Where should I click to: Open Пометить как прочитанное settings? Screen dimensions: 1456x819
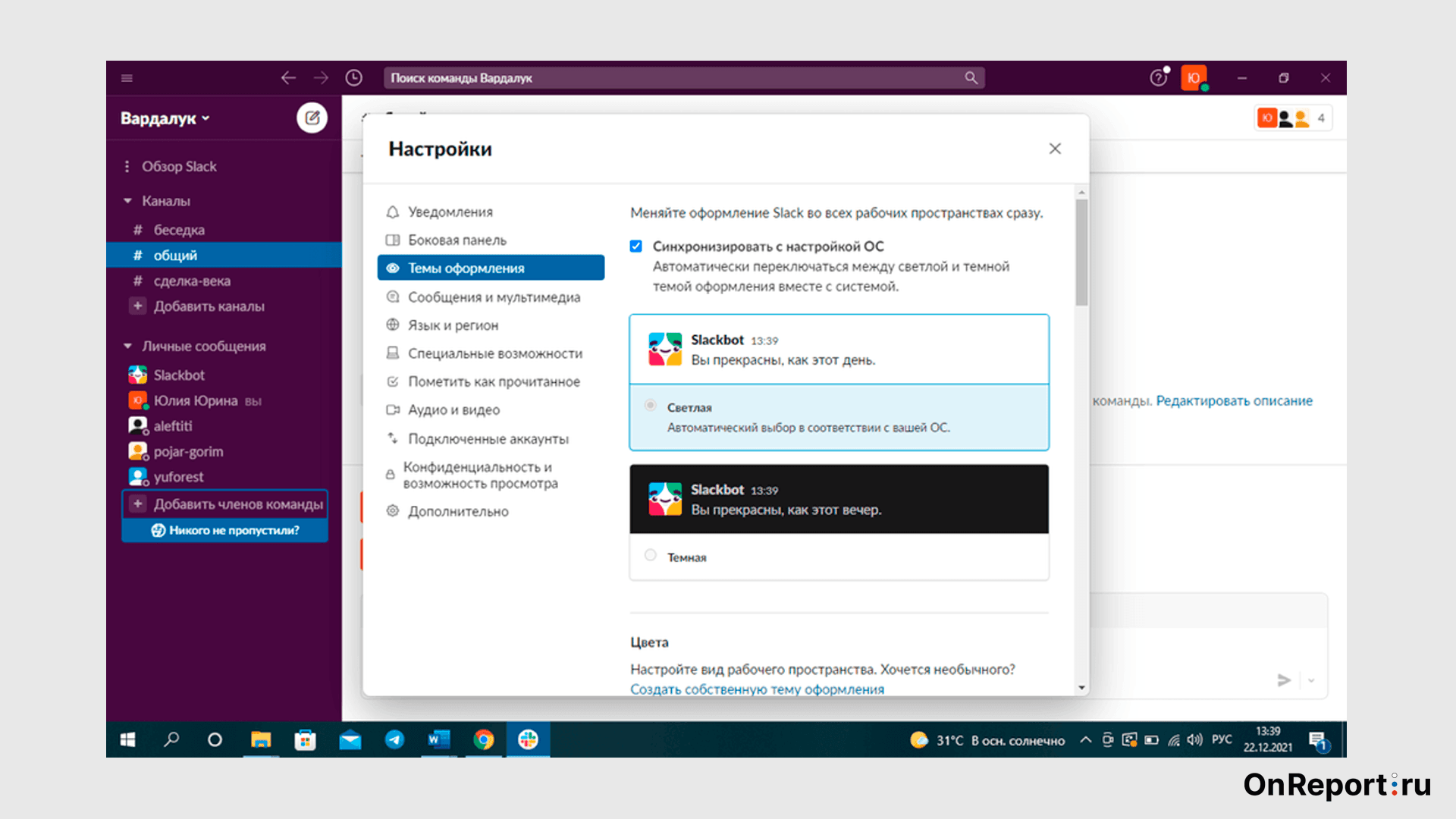pyautogui.click(x=491, y=381)
